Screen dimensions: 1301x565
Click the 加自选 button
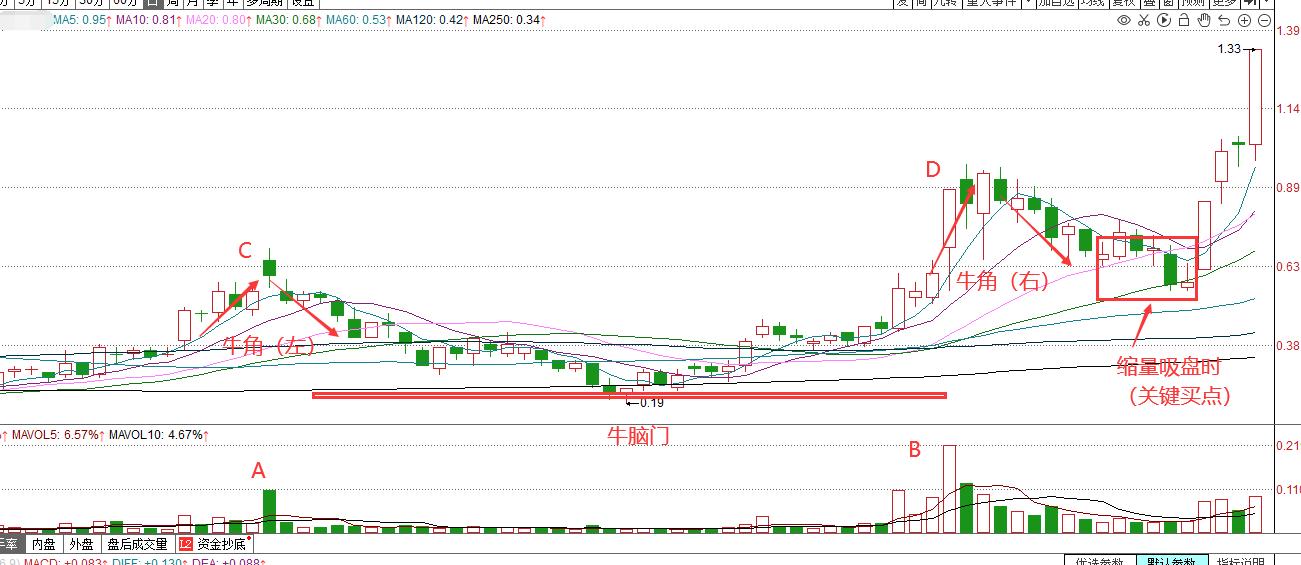click(x=1058, y=3)
